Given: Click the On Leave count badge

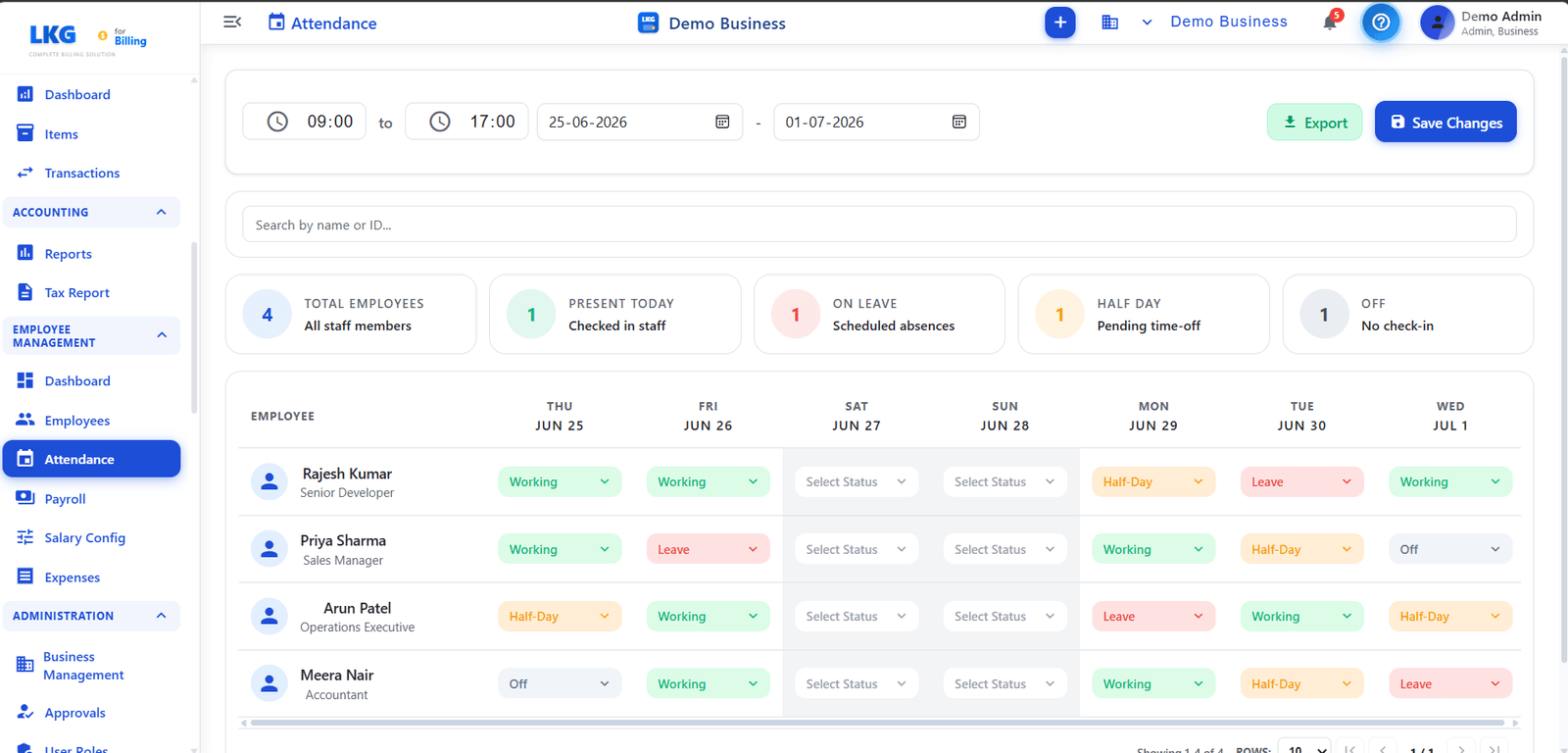Looking at the screenshot, I should (796, 315).
